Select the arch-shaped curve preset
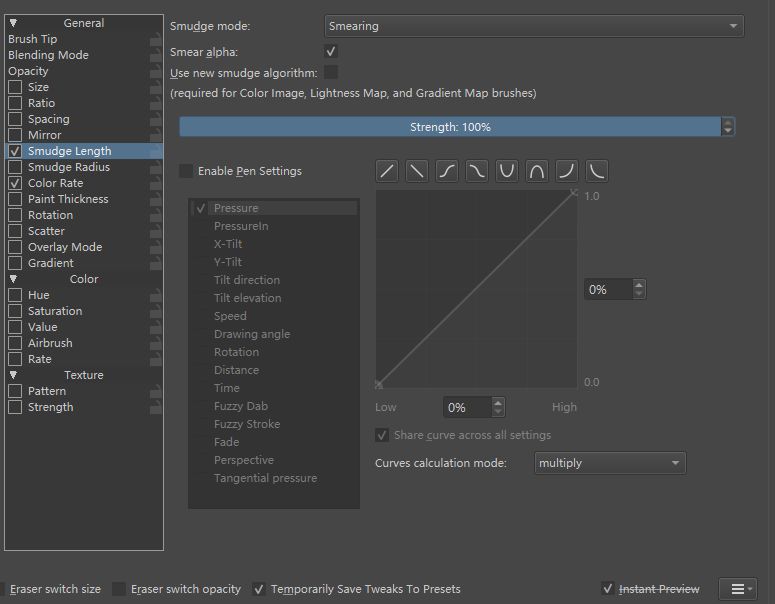Viewport: 775px width, 604px height. click(536, 171)
